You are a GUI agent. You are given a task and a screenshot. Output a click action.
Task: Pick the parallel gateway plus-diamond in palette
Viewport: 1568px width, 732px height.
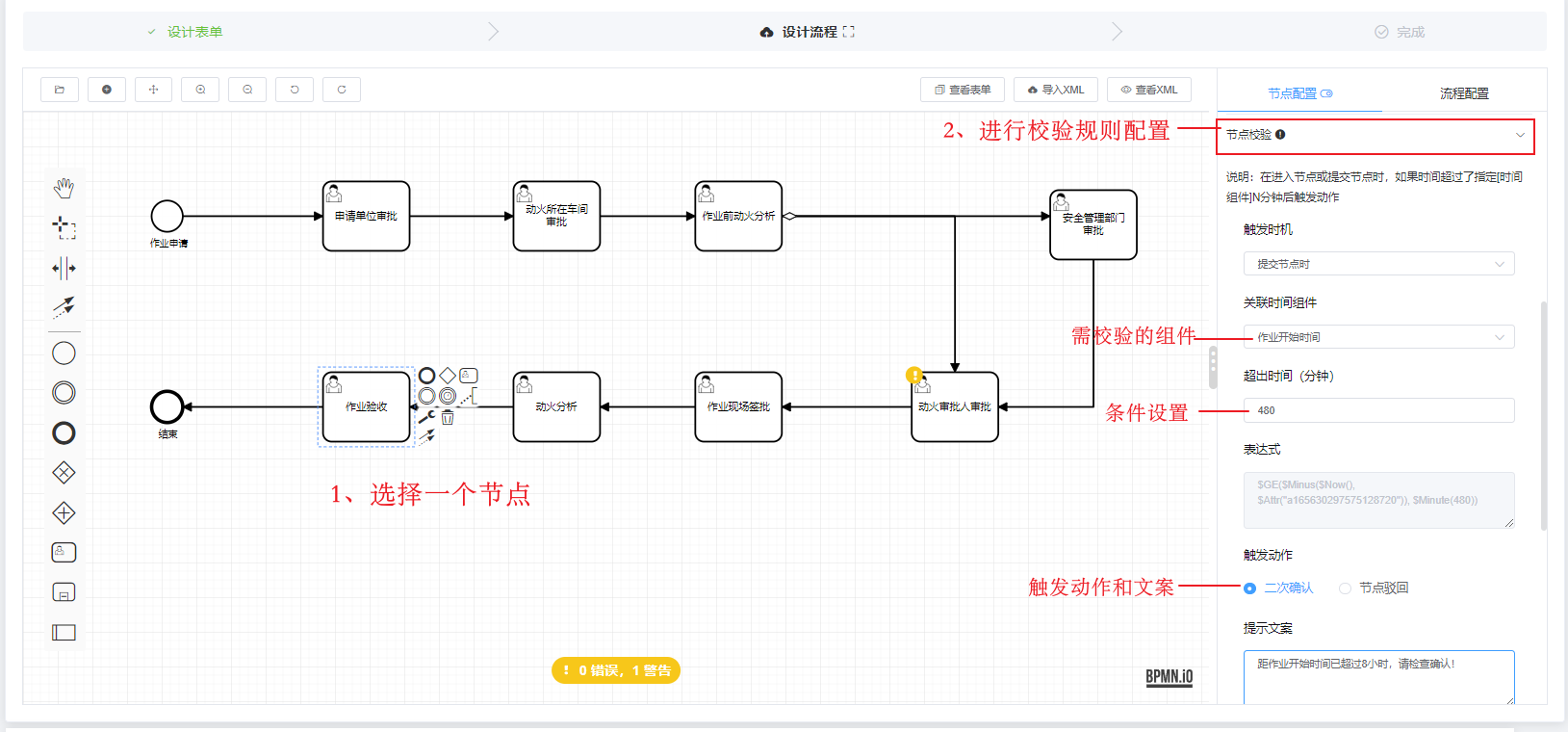point(64,513)
